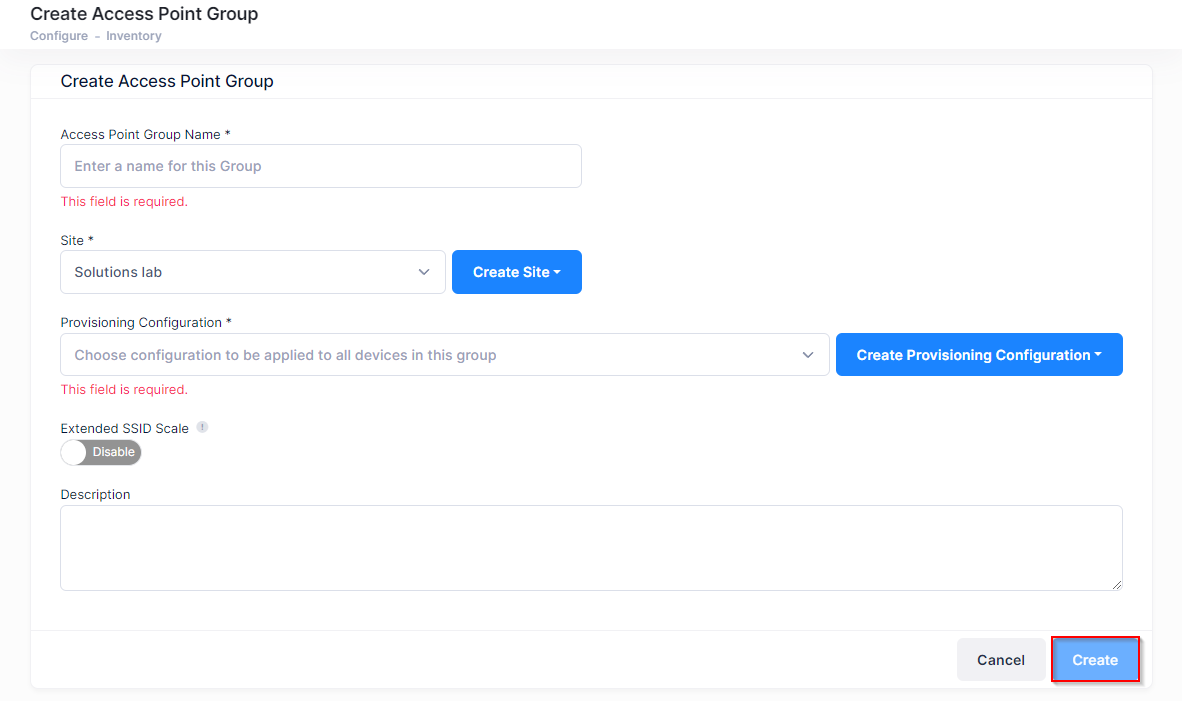The image size is (1182, 701).
Task: Click the Create Access Point Group card heading
Action: tap(167, 82)
